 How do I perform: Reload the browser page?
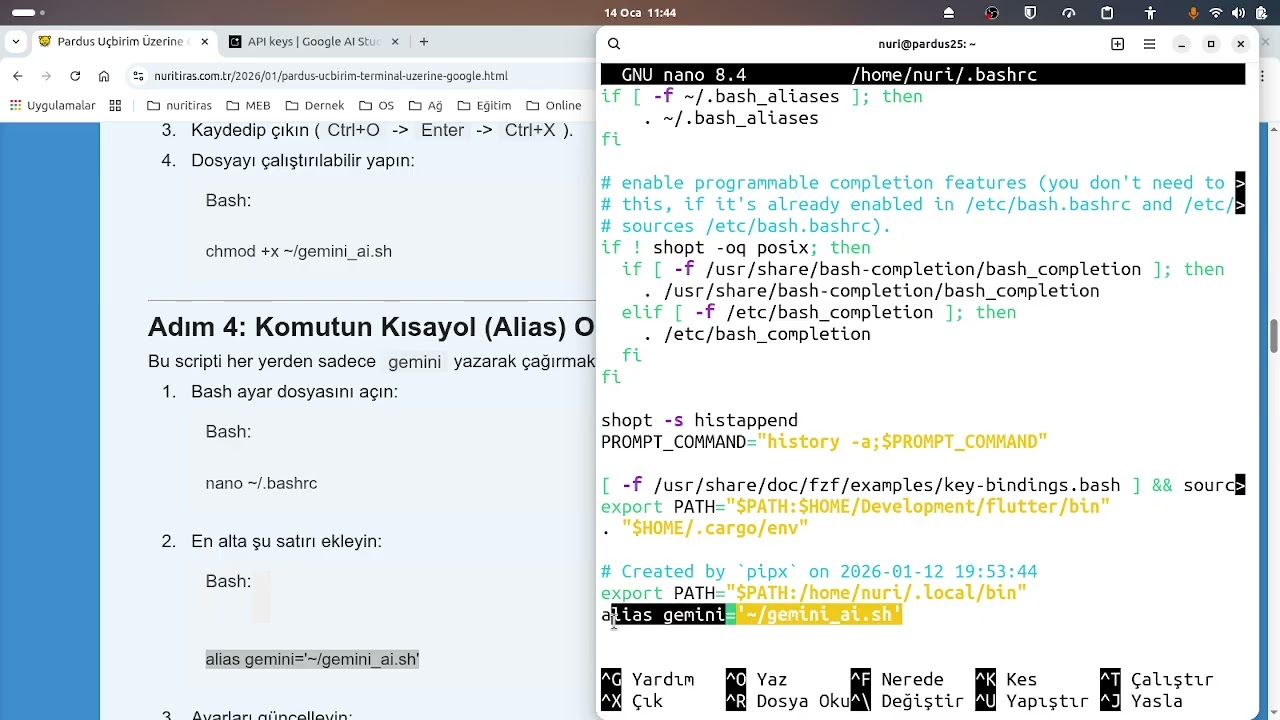coord(75,76)
